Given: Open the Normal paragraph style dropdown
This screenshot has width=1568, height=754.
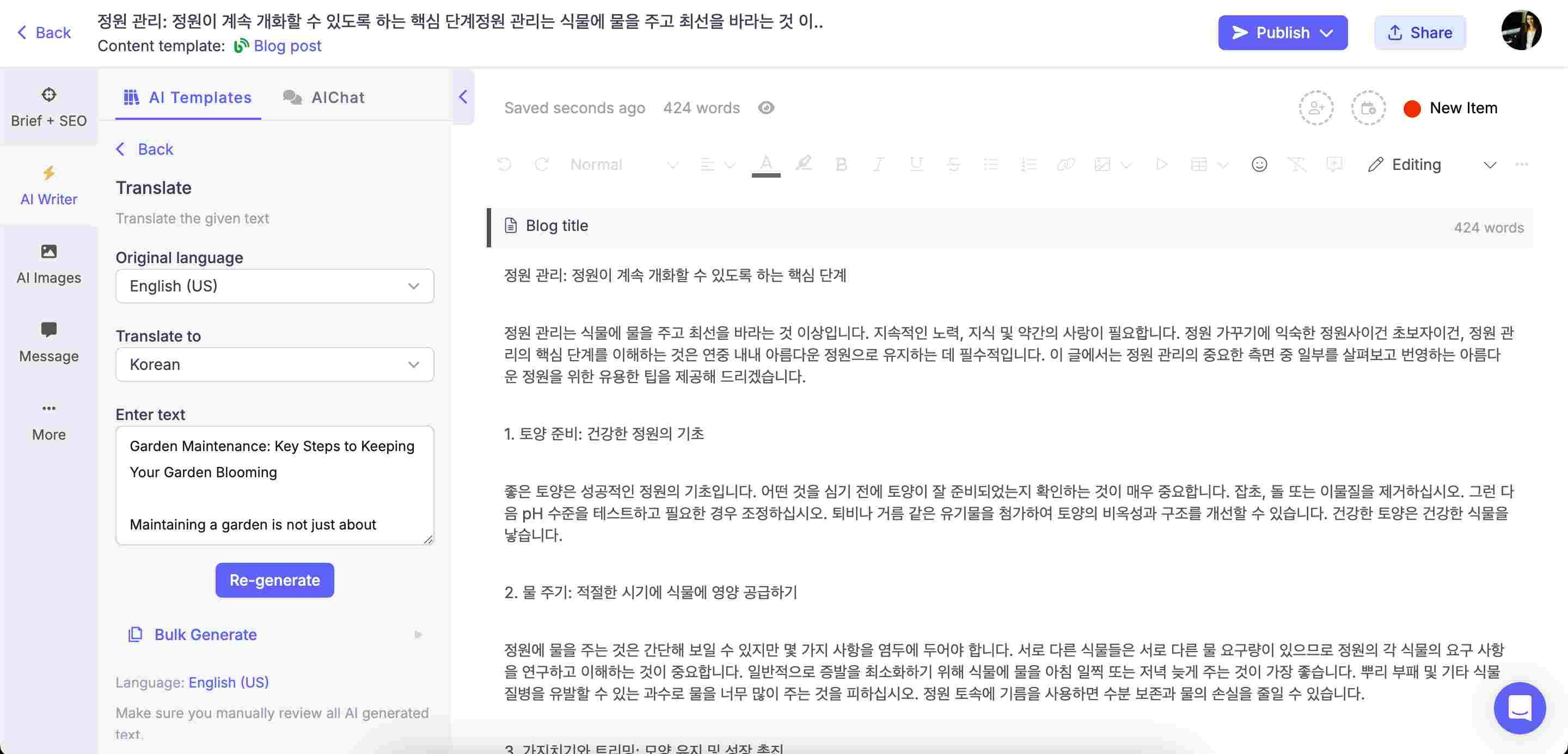Looking at the screenshot, I should (x=623, y=165).
